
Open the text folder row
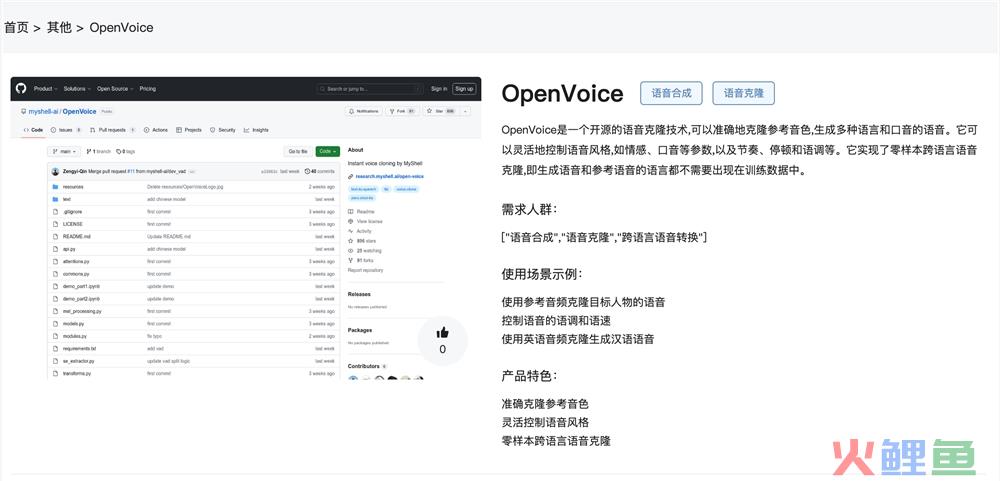pyautogui.click(x=193, y=199)
